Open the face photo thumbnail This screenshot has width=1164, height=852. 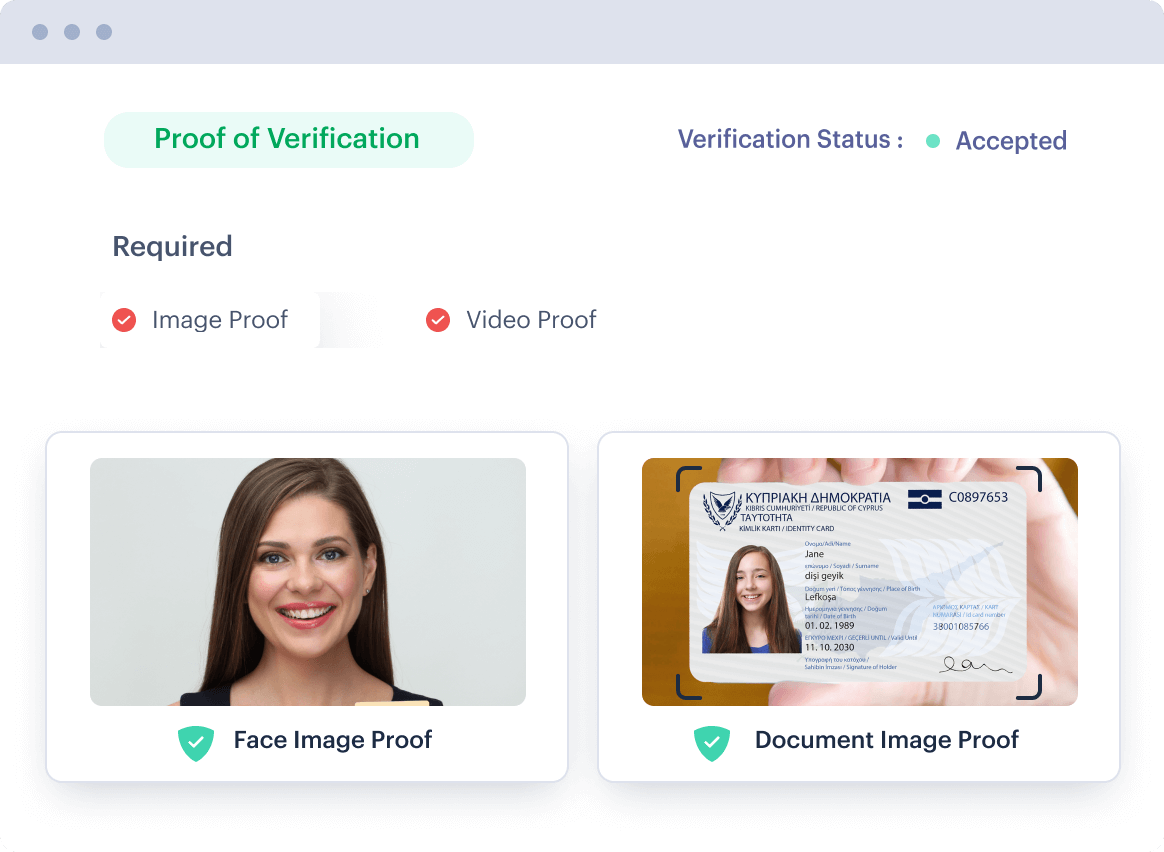pyautogui.click(x=308, y=582)
